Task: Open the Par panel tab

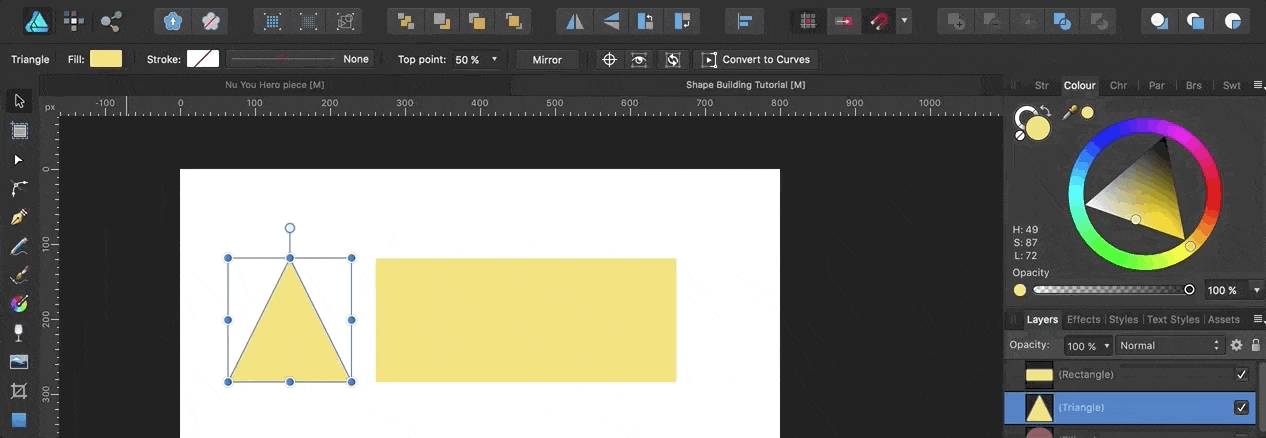Action: coord(1156,86)
